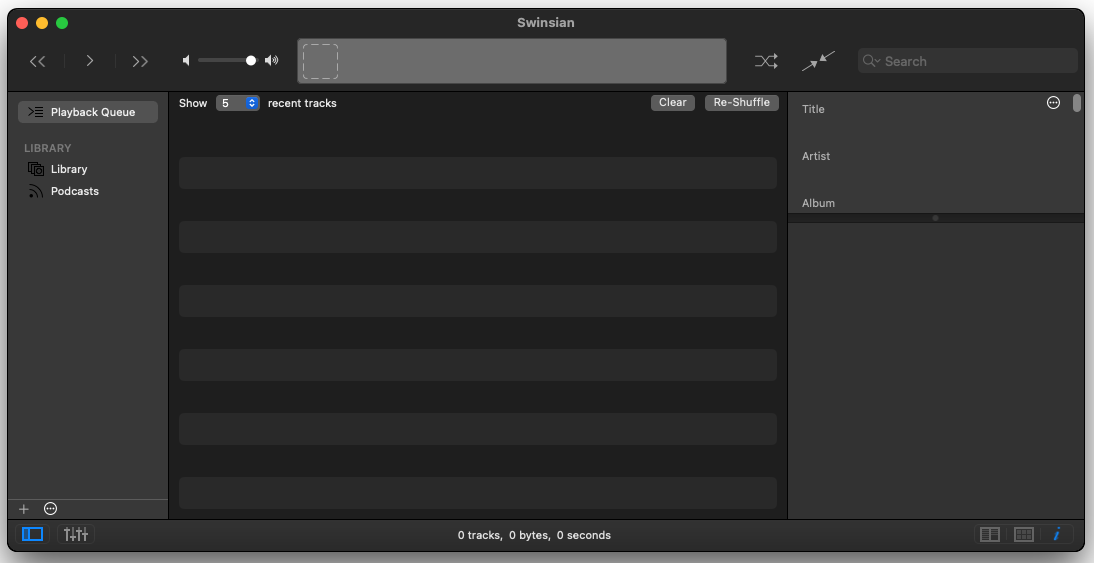
Task: Open the equalizer controls
Action: point(76,534)
